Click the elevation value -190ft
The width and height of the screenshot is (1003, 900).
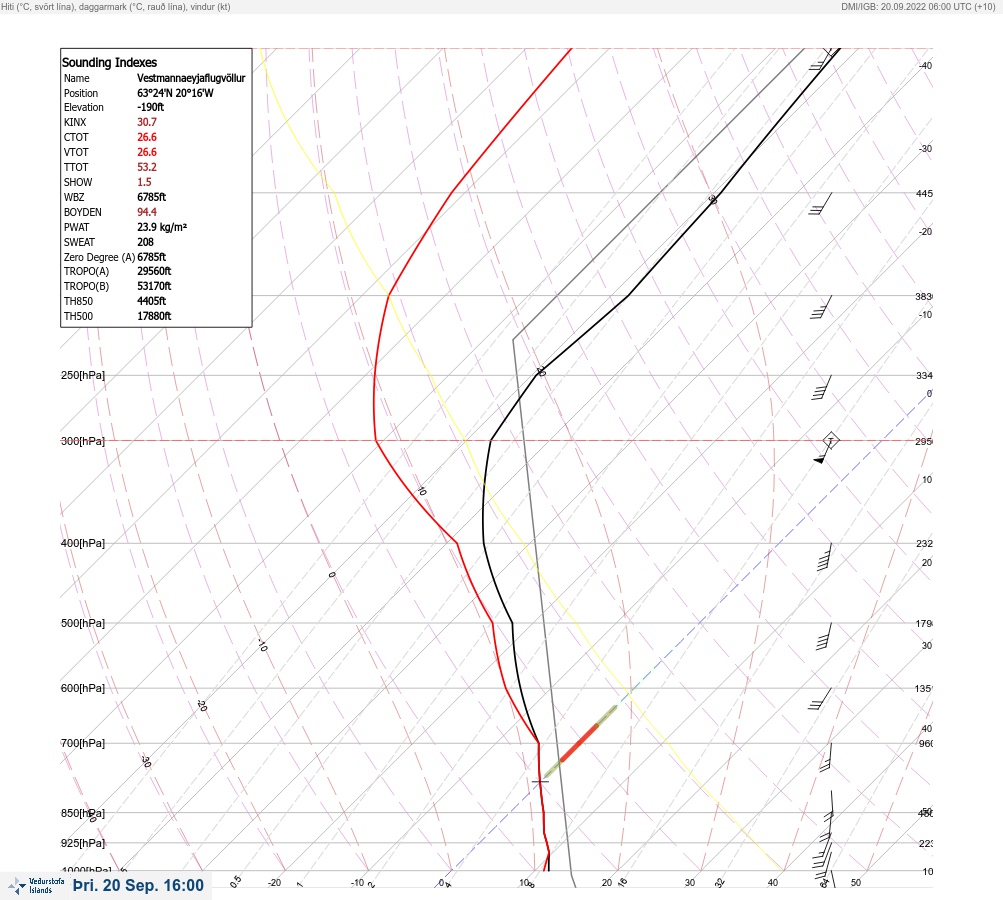tap(150, 107)
